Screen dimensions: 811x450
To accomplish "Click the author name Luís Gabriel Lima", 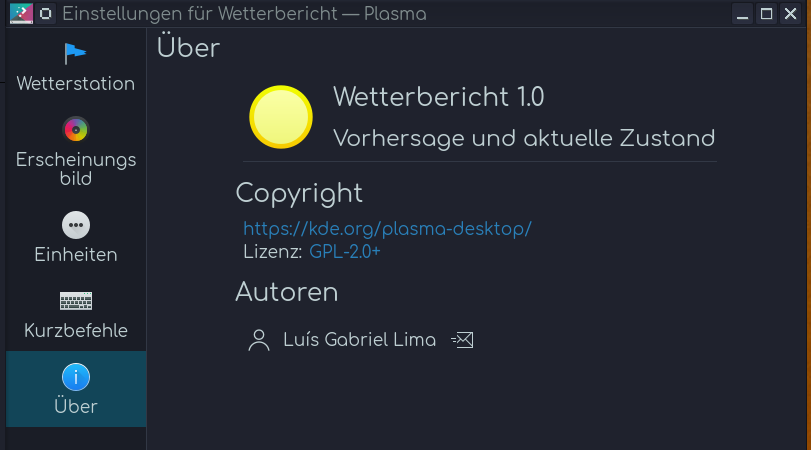I will tap(359, 340).
